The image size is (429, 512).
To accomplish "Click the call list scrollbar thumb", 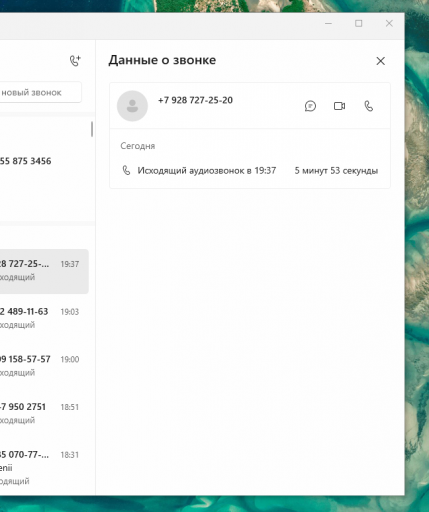I will tap(92, 129).
